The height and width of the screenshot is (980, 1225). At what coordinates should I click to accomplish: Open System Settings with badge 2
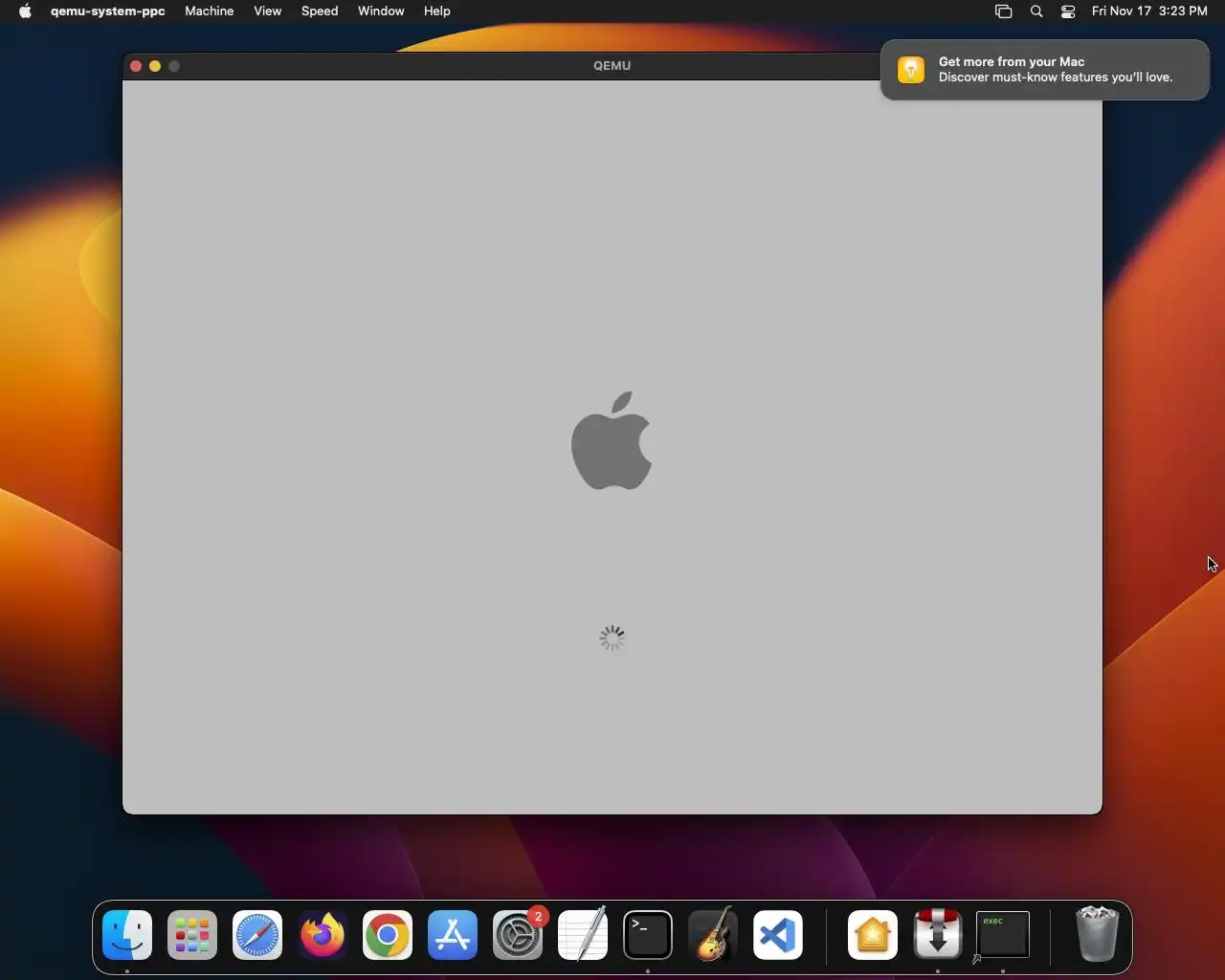pyautogui.click(x=518, y=935)
